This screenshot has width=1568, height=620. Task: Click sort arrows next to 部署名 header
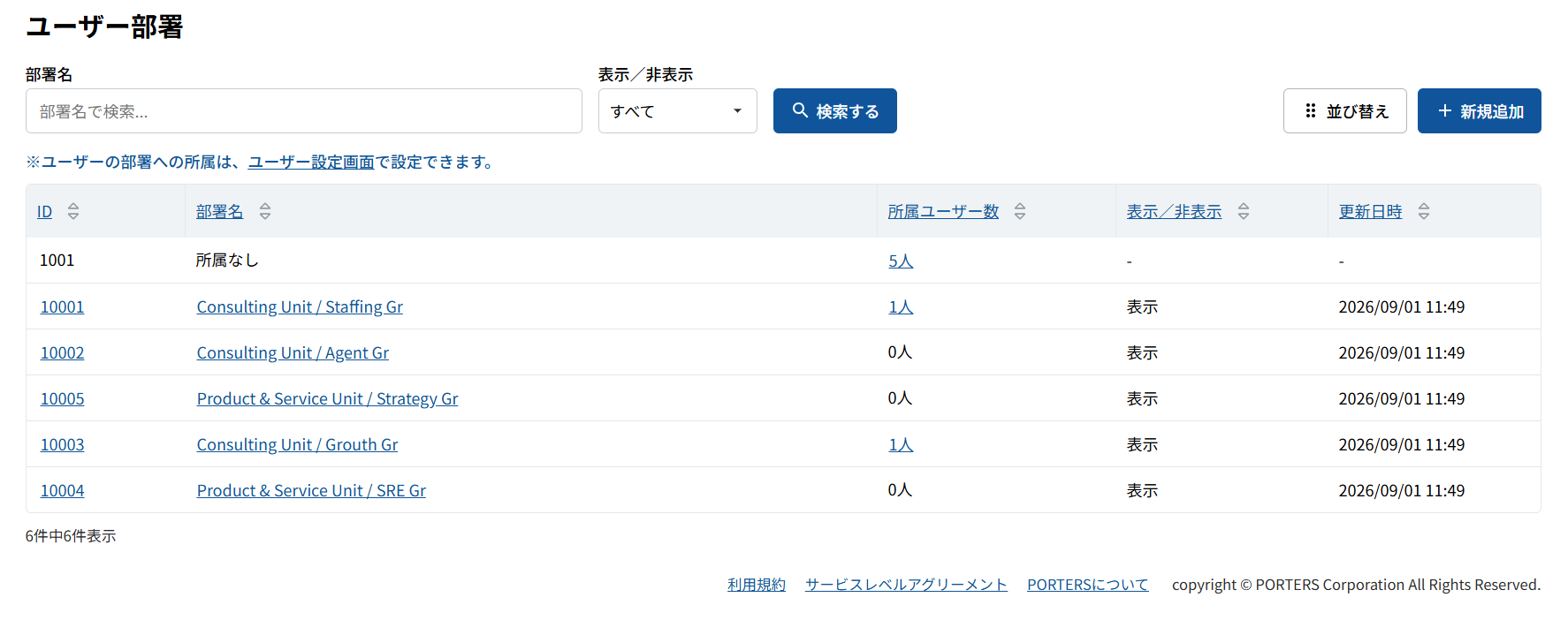[265, 211]
